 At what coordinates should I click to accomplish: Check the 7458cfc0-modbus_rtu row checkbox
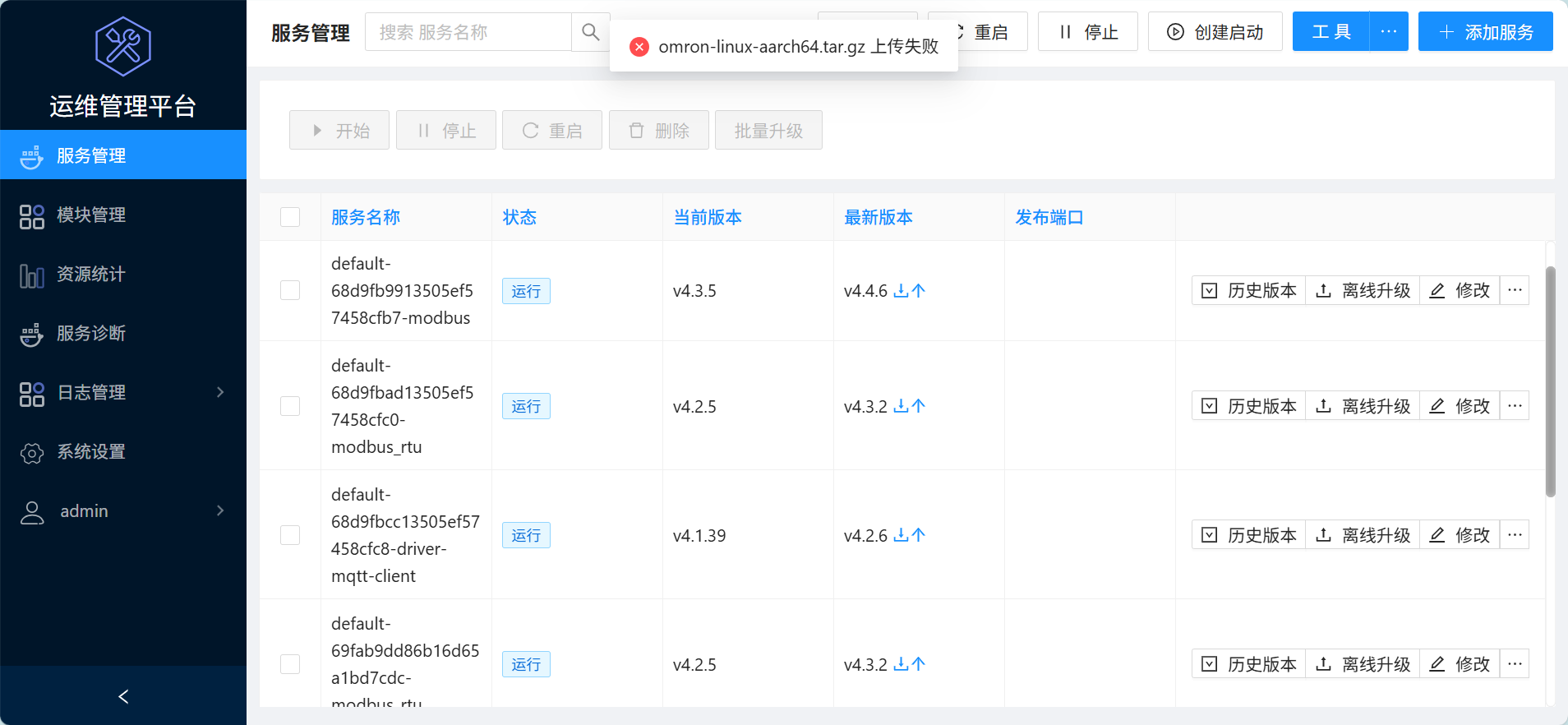point(290,406)
